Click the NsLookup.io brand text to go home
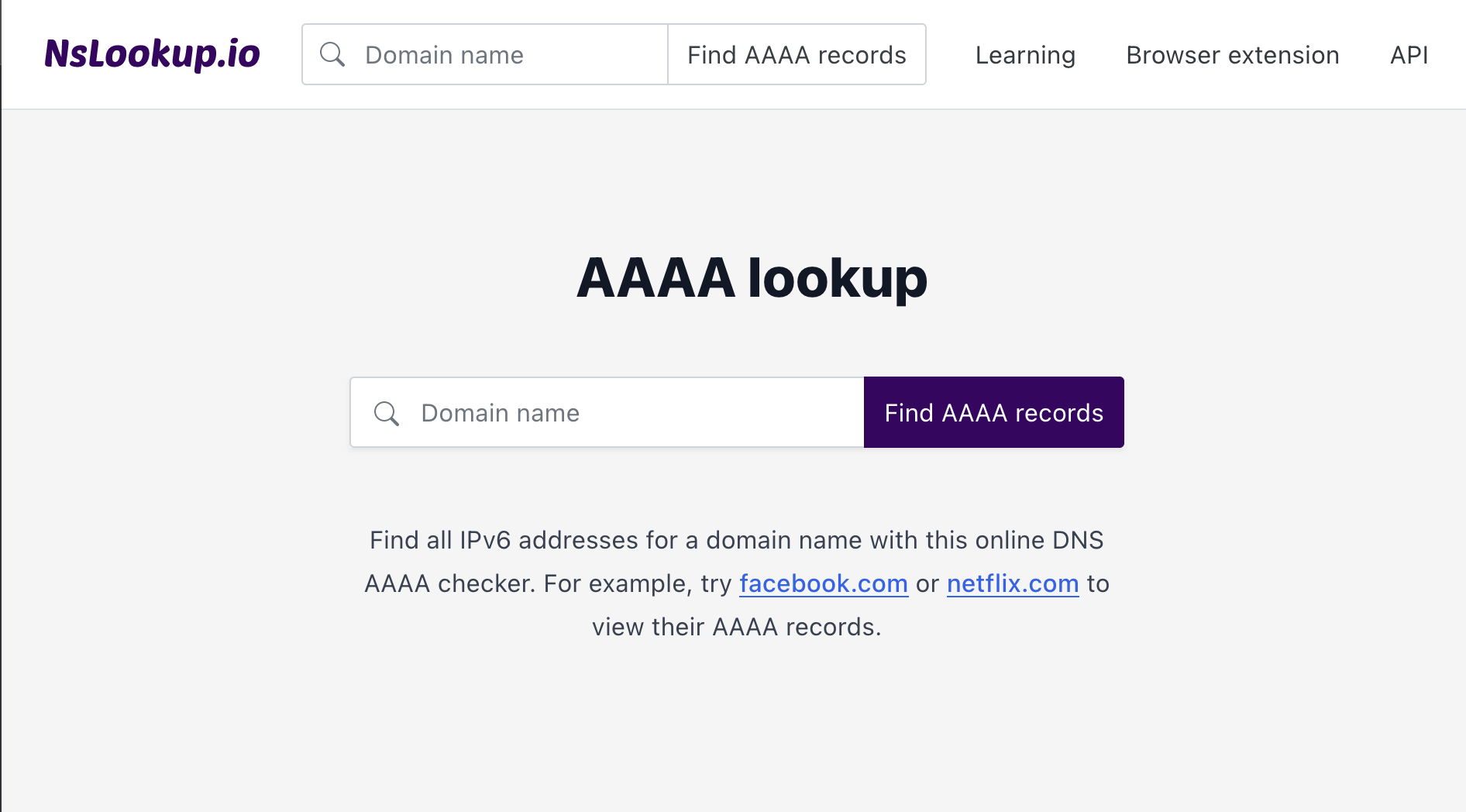Screen dimensions: 1466x812 pos(152,53)
